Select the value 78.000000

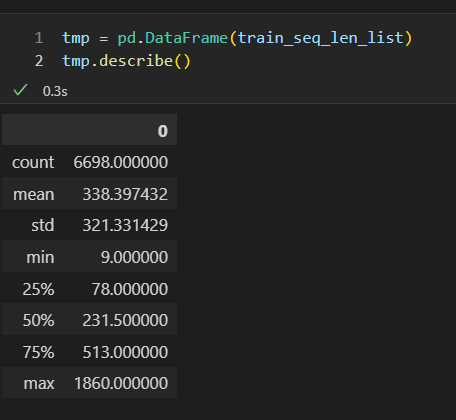click(130, 289)
